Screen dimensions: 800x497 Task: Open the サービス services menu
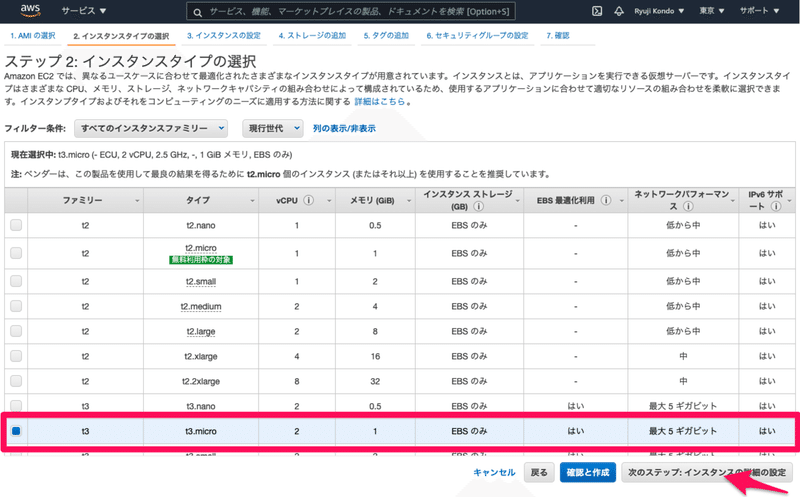pos(84,11)
